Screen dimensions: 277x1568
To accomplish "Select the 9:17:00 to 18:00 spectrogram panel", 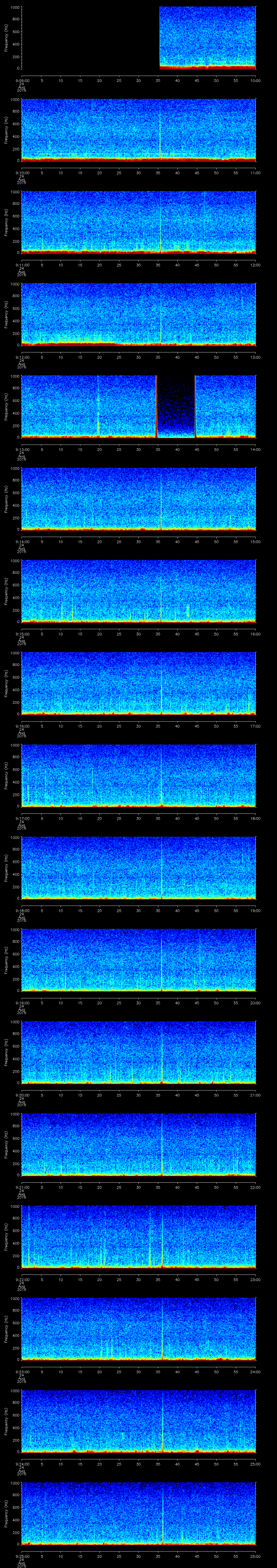I will pos(139,775).
